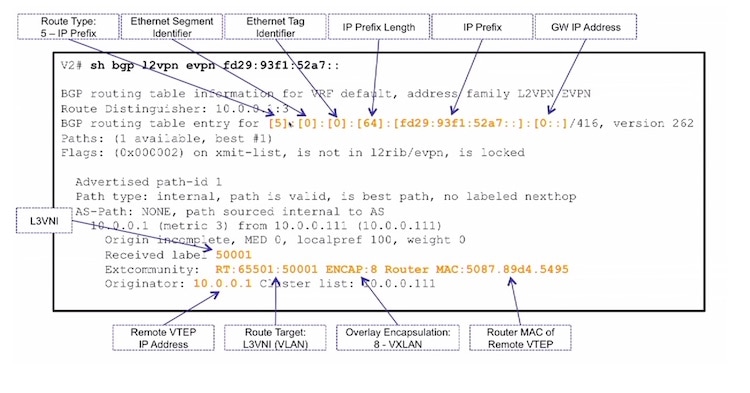750x393 pixels.
Task: Select the '10.0.0.1 (metric 3) from 10.0.0.111' line
Action: click(266, 225)
